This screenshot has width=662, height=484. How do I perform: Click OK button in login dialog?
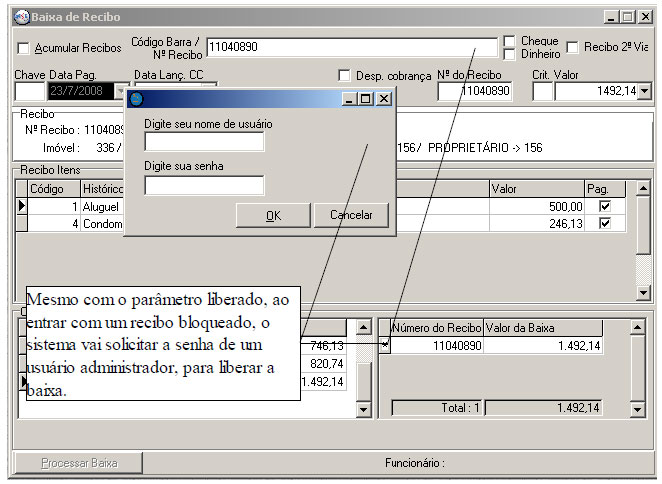coord(273,215)
